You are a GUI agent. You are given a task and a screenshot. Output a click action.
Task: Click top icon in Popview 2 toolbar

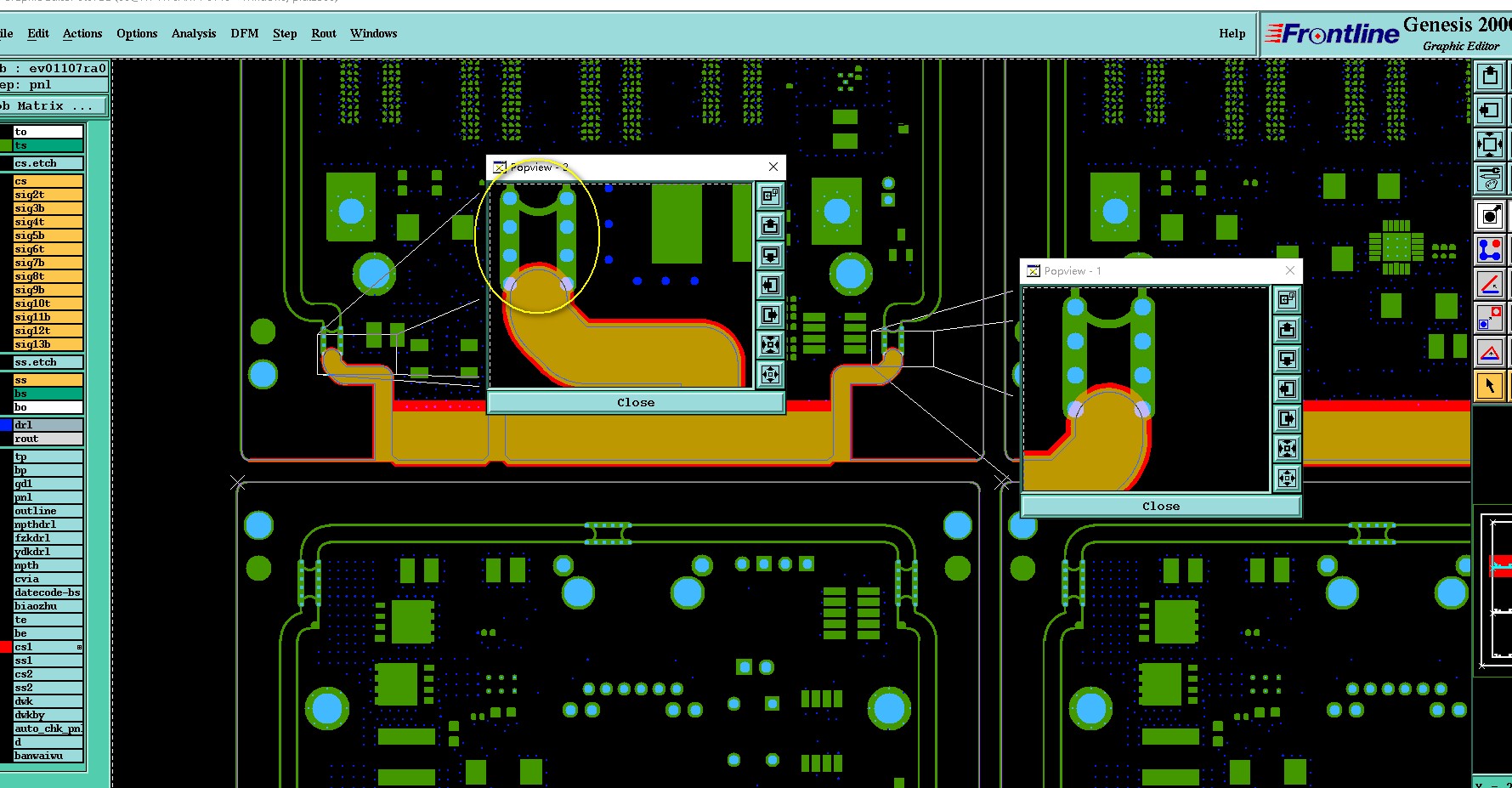[x=770, y=196]
